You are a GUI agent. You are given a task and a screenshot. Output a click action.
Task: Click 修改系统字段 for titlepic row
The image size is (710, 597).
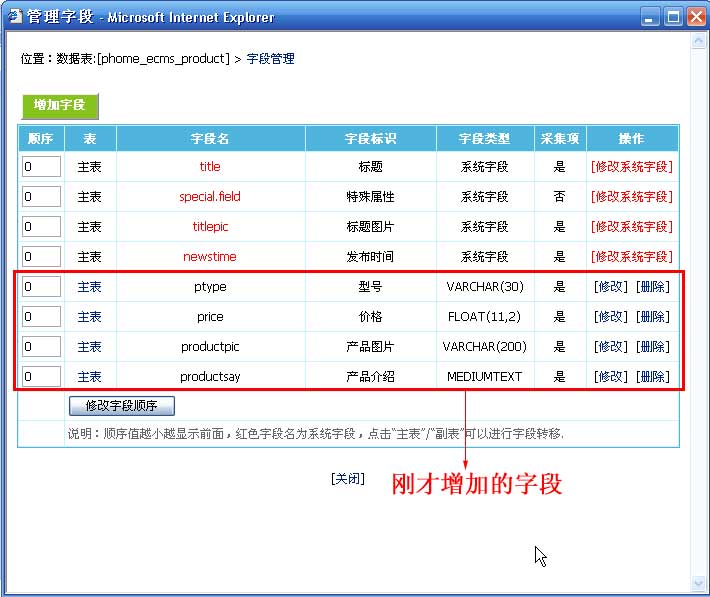point(631,227)
